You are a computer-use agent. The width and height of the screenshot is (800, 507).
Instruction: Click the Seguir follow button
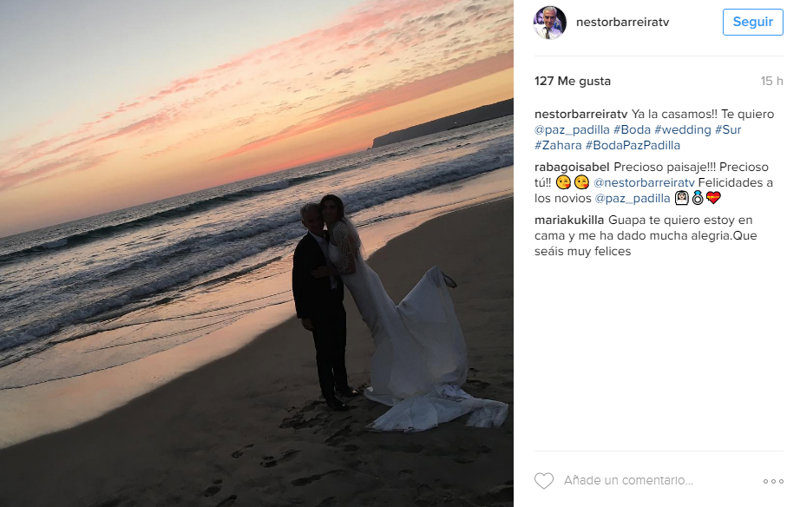[753, 22]
